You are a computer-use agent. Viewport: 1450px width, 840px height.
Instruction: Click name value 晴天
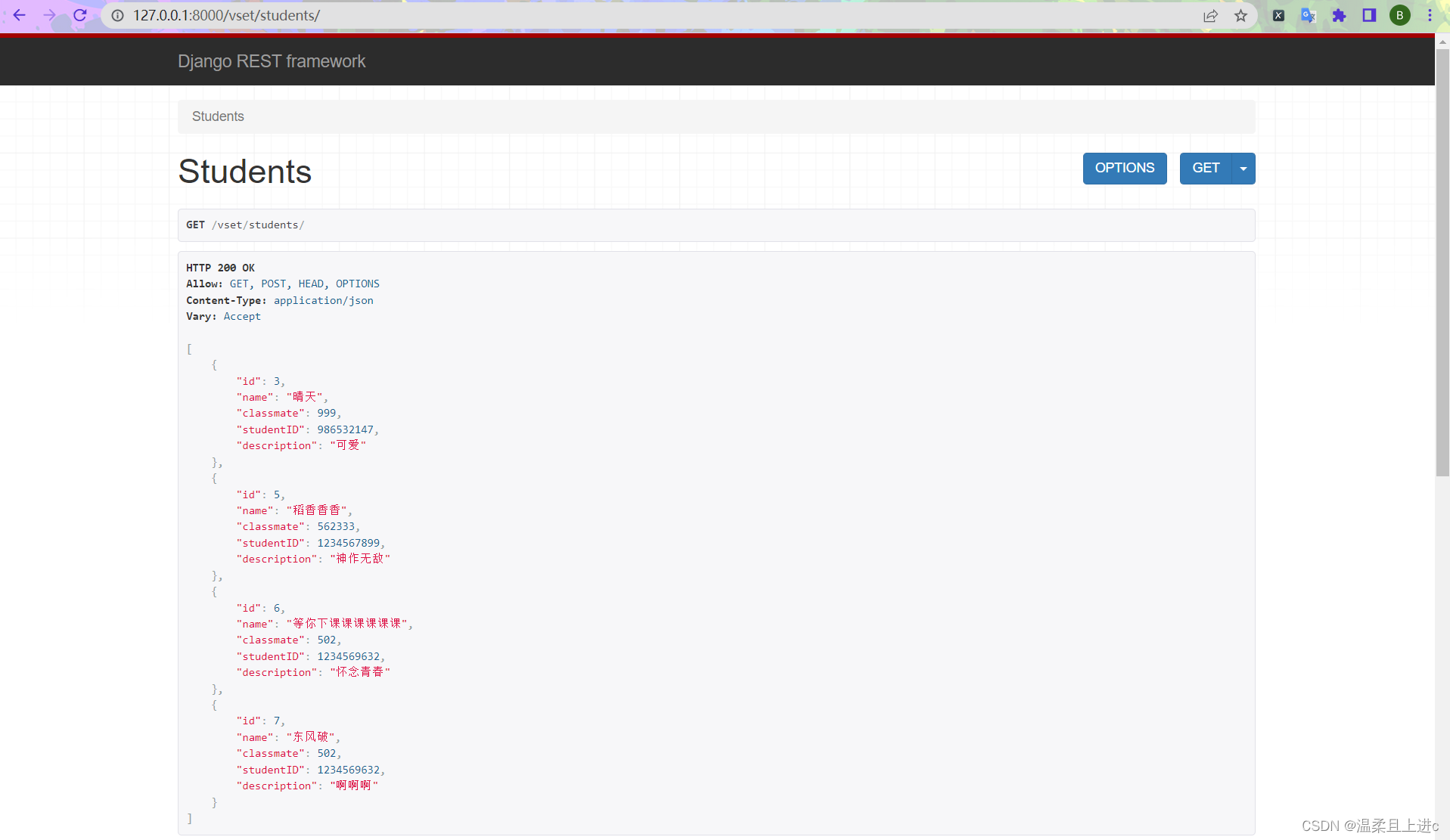[x=305, y=397]
